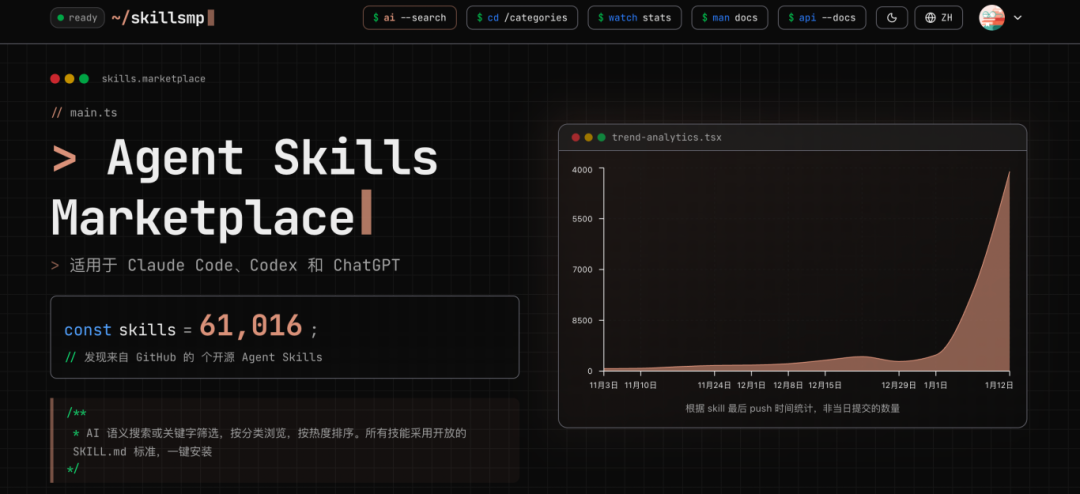1080x494 pixels.
Task: Click the trend-analytics.tsx title bar
Action: tap(792, 137)
